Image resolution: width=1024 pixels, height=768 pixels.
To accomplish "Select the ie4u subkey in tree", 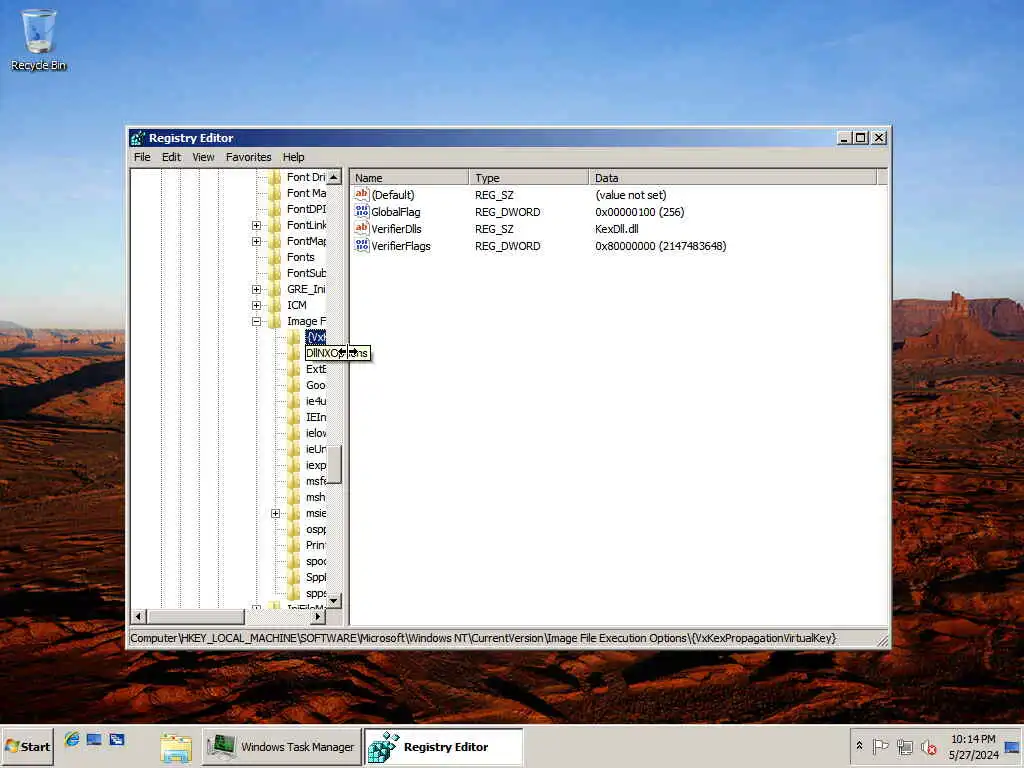I will coord(315,401).
